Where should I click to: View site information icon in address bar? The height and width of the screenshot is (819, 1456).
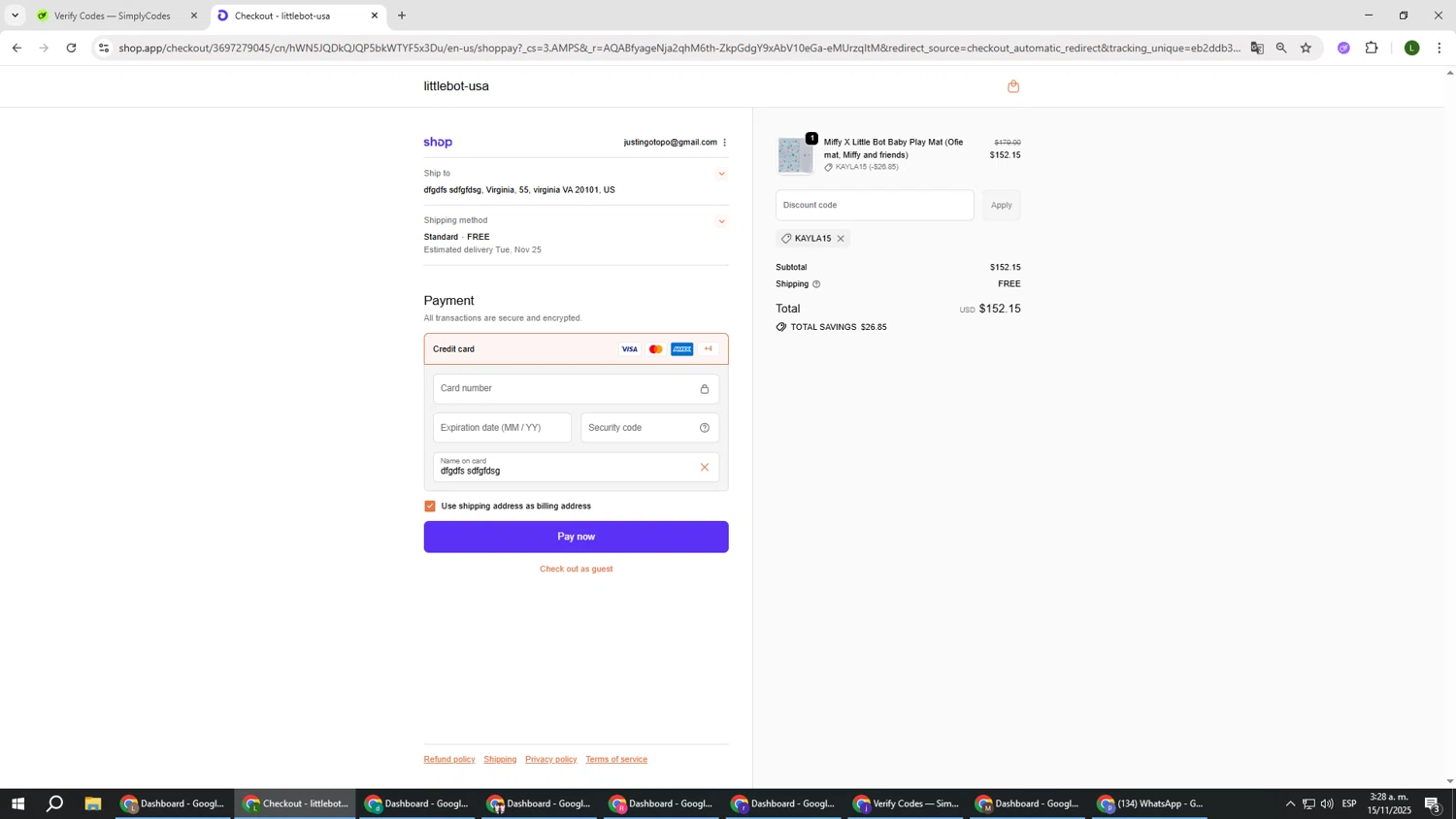[x=104, y=48]
